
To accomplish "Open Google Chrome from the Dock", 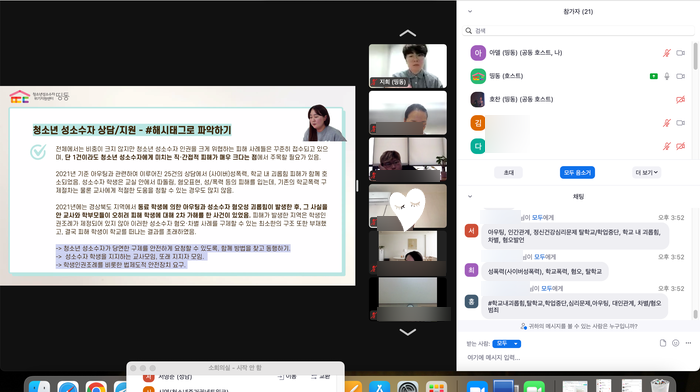I will pyautogui.click(x=96, y=387).
